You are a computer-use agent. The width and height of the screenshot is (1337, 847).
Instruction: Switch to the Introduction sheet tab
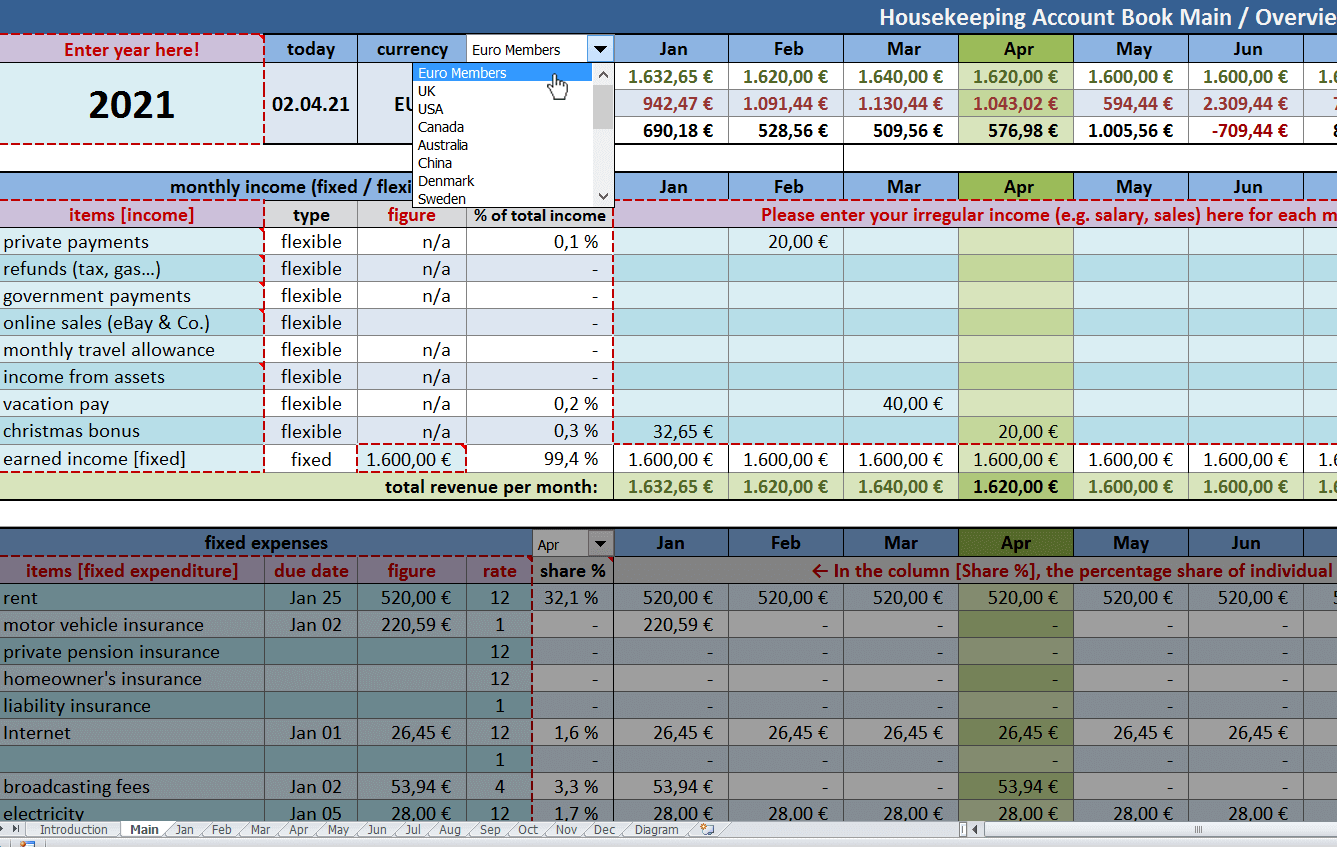pyautogui.click(x=73, y=830)
